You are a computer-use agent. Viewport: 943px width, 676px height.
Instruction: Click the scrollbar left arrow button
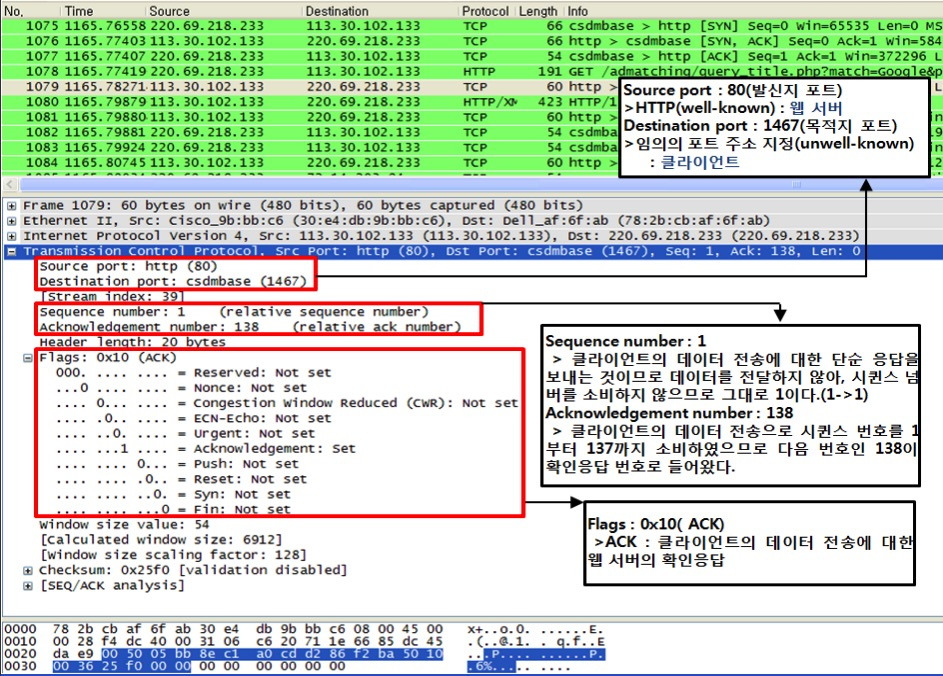9,185
